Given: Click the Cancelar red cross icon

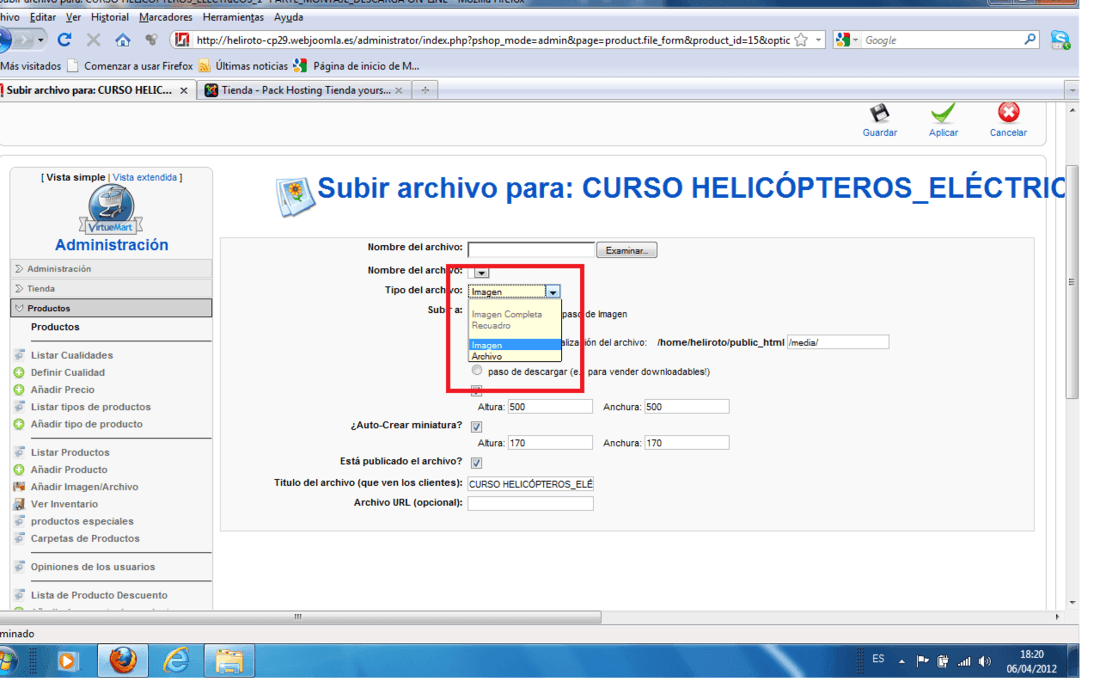Looking at the screenshot, I should (x=1008, y=112).
